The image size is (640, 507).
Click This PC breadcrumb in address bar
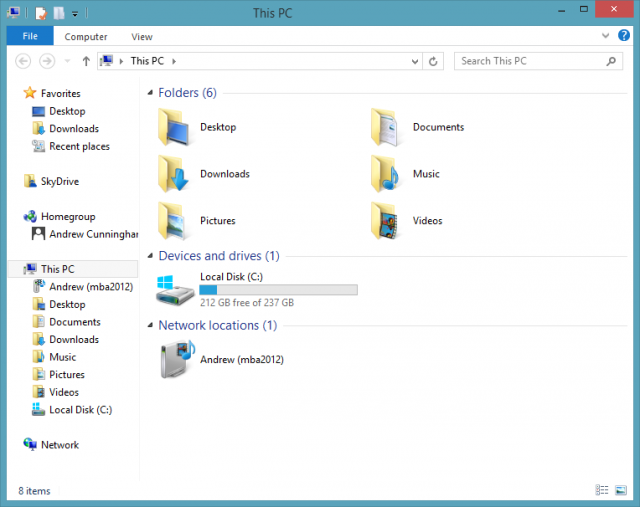coord(147,61)
